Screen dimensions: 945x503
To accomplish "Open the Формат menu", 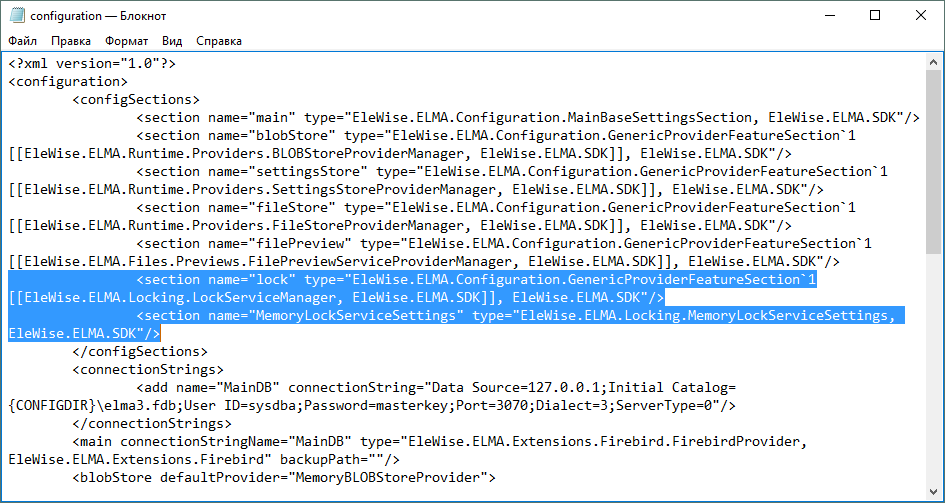I will click(126, 41).
